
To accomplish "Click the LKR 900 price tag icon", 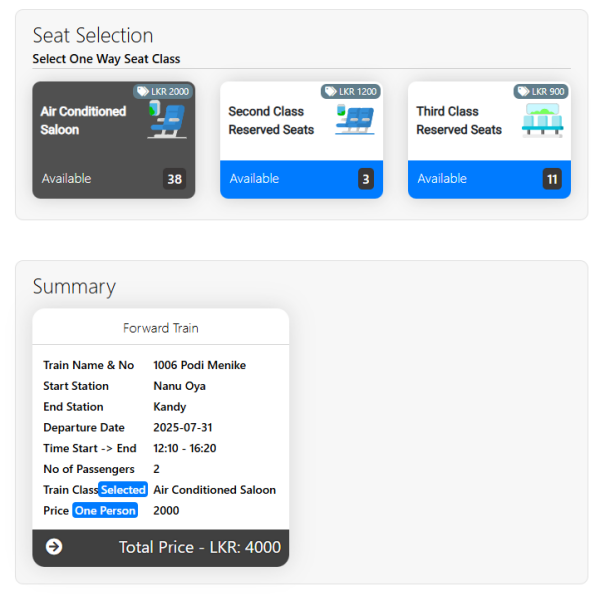I will point(523,92).
